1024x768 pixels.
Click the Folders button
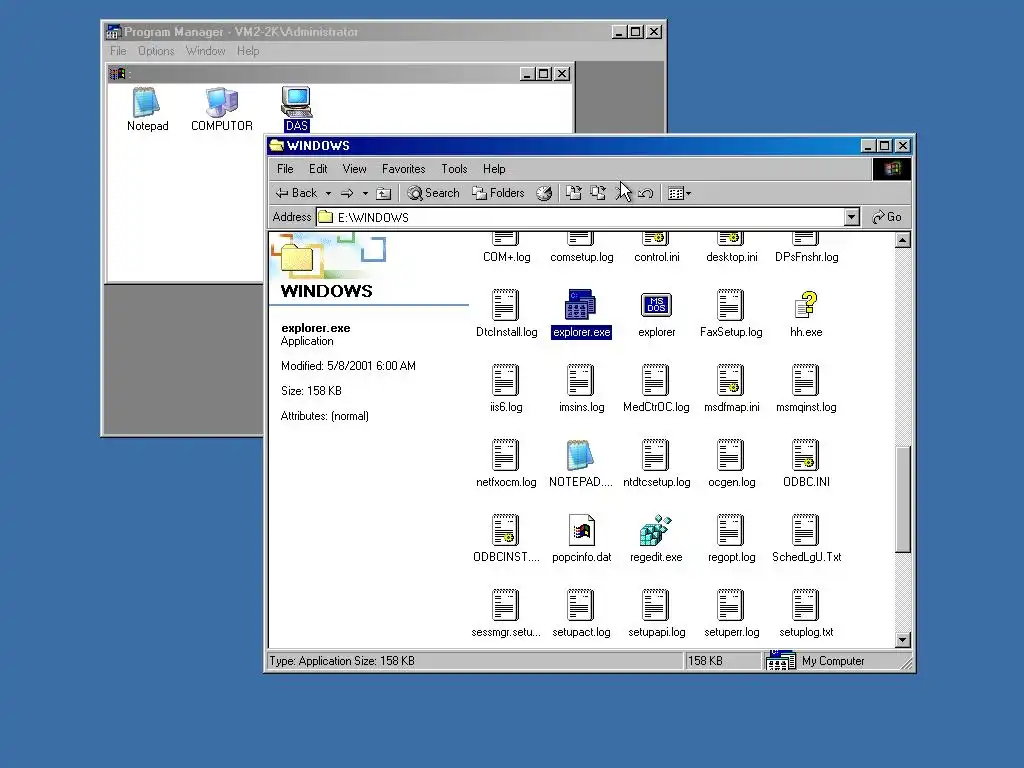coord(498,193)
